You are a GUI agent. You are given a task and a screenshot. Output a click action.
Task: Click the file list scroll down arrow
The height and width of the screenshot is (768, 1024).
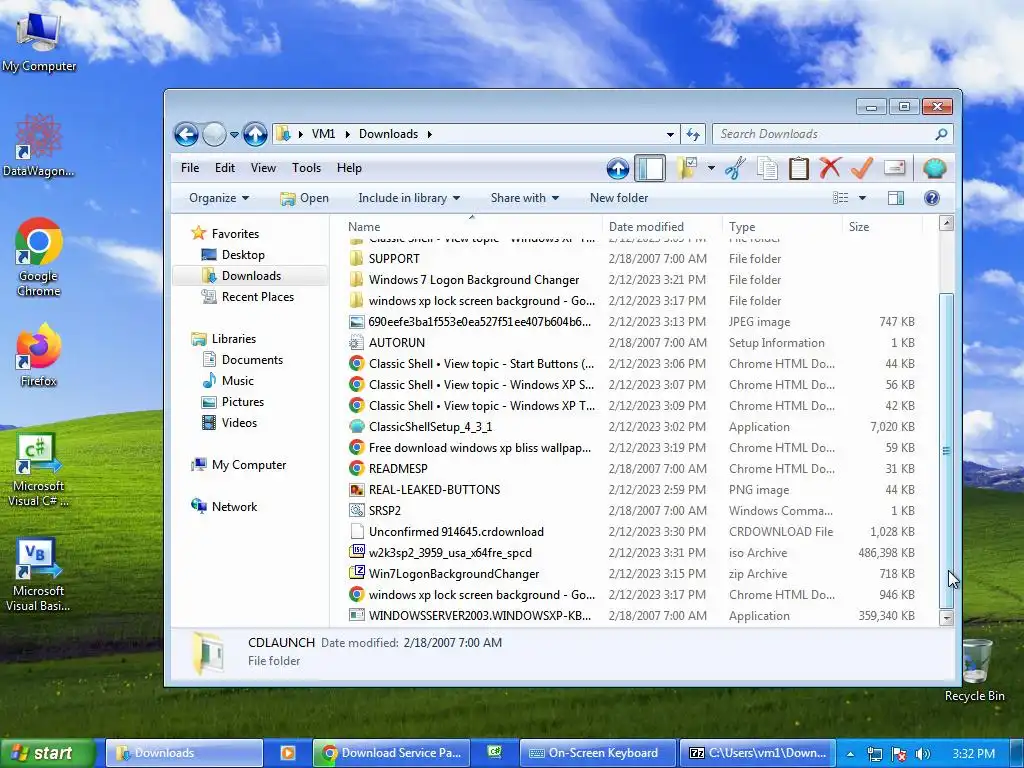tap(946, 618)
